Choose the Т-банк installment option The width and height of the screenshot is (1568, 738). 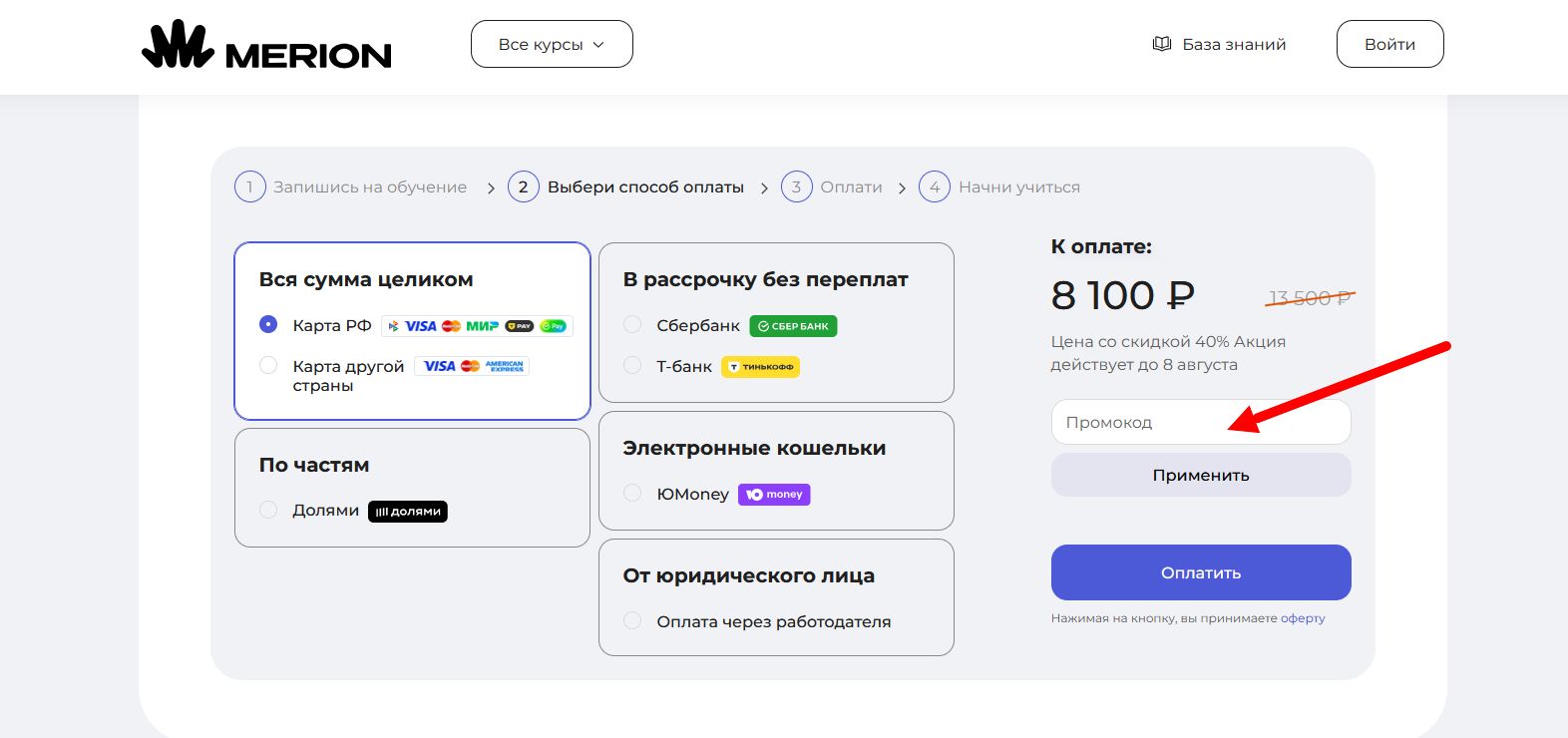click(x=632, y=365)
